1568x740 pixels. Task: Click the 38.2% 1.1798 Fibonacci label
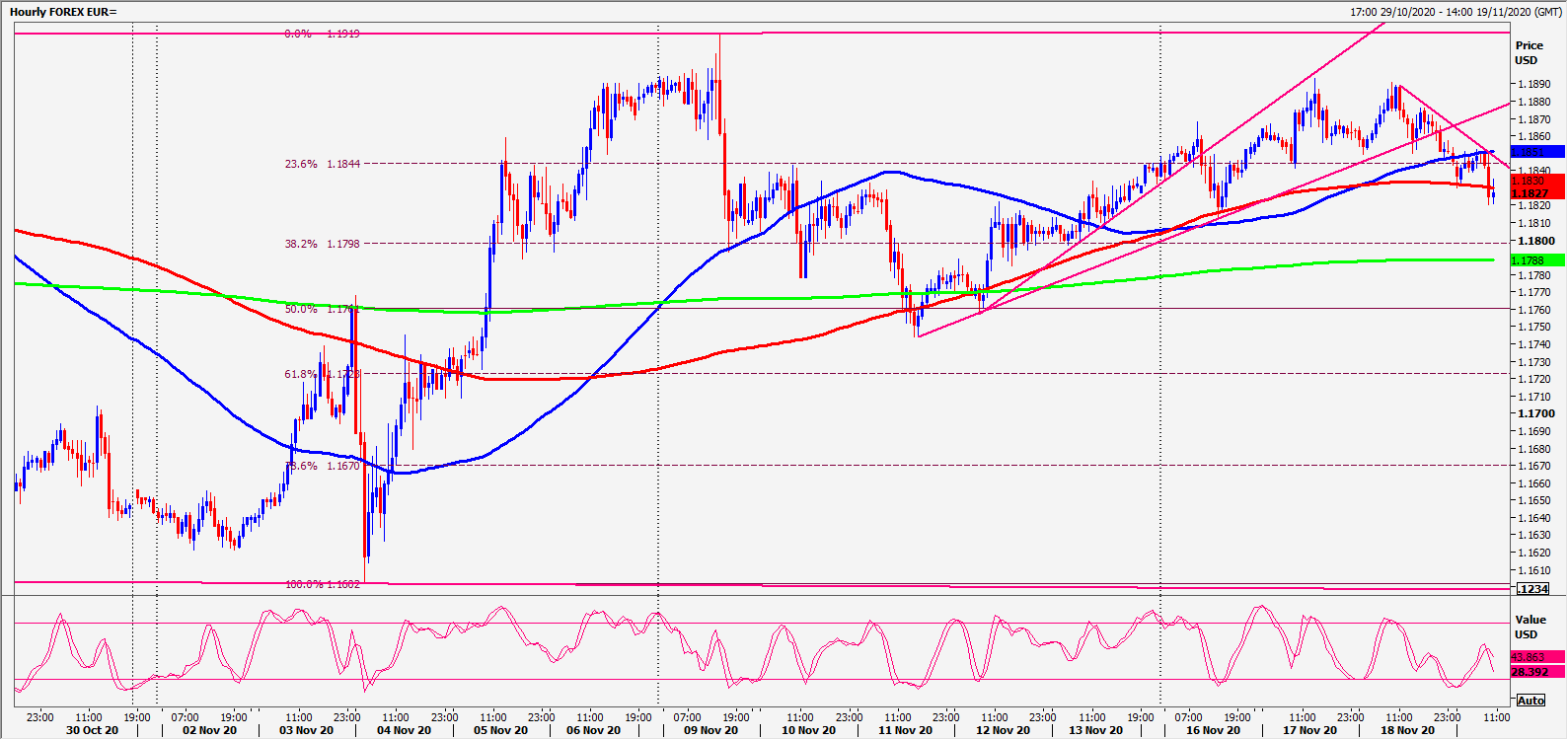[323, 244]
